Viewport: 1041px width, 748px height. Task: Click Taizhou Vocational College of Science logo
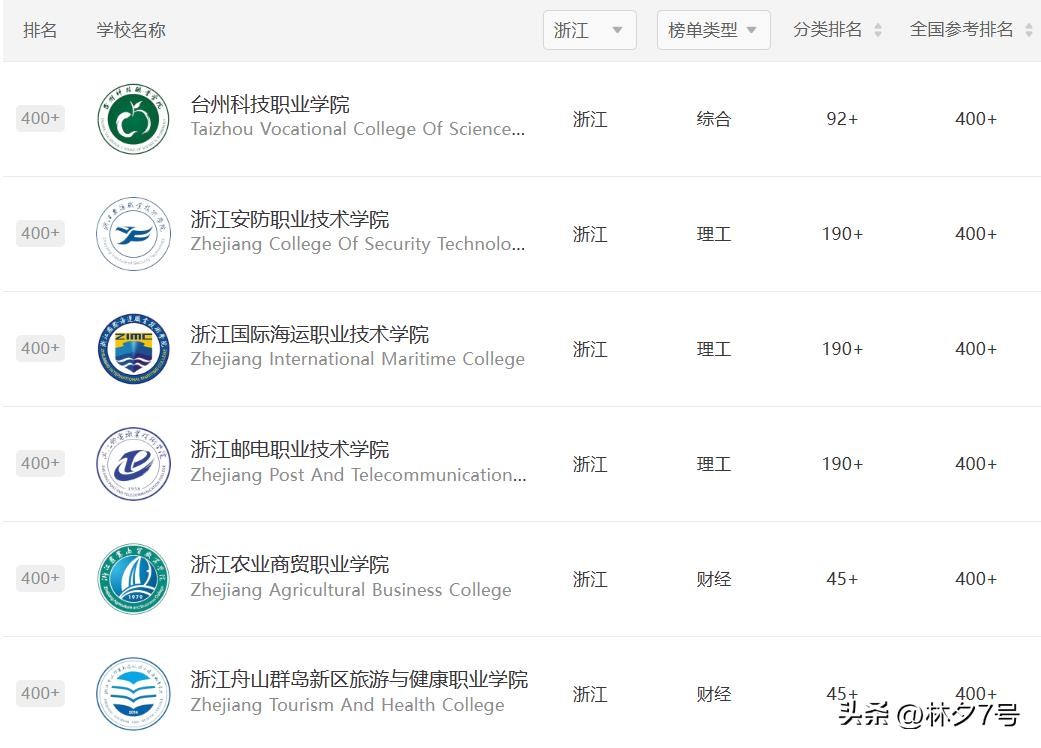point(126,119)
